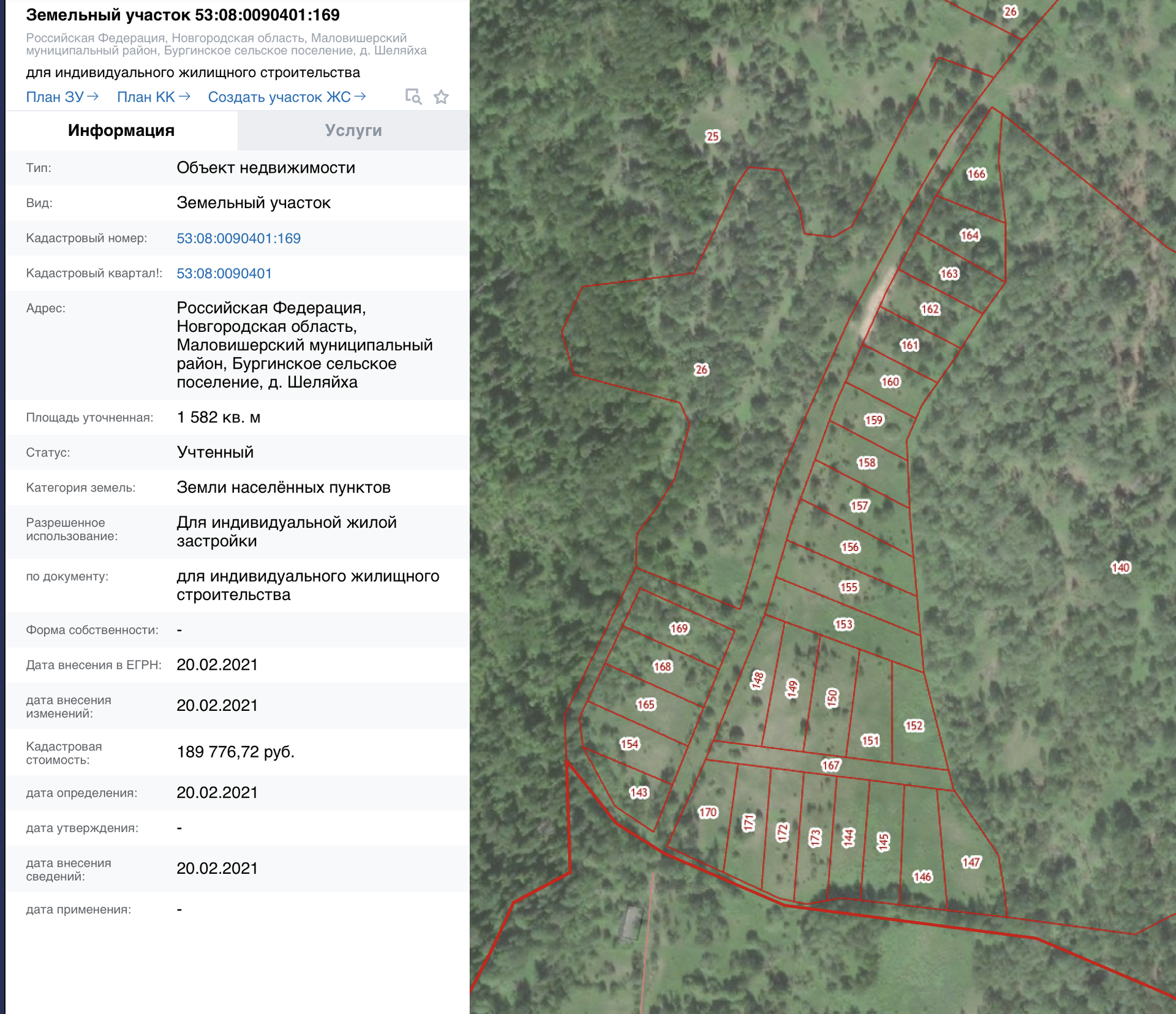Select parcel 169 on the map
Screen dimensions: 1176x1014
point(679,628)
